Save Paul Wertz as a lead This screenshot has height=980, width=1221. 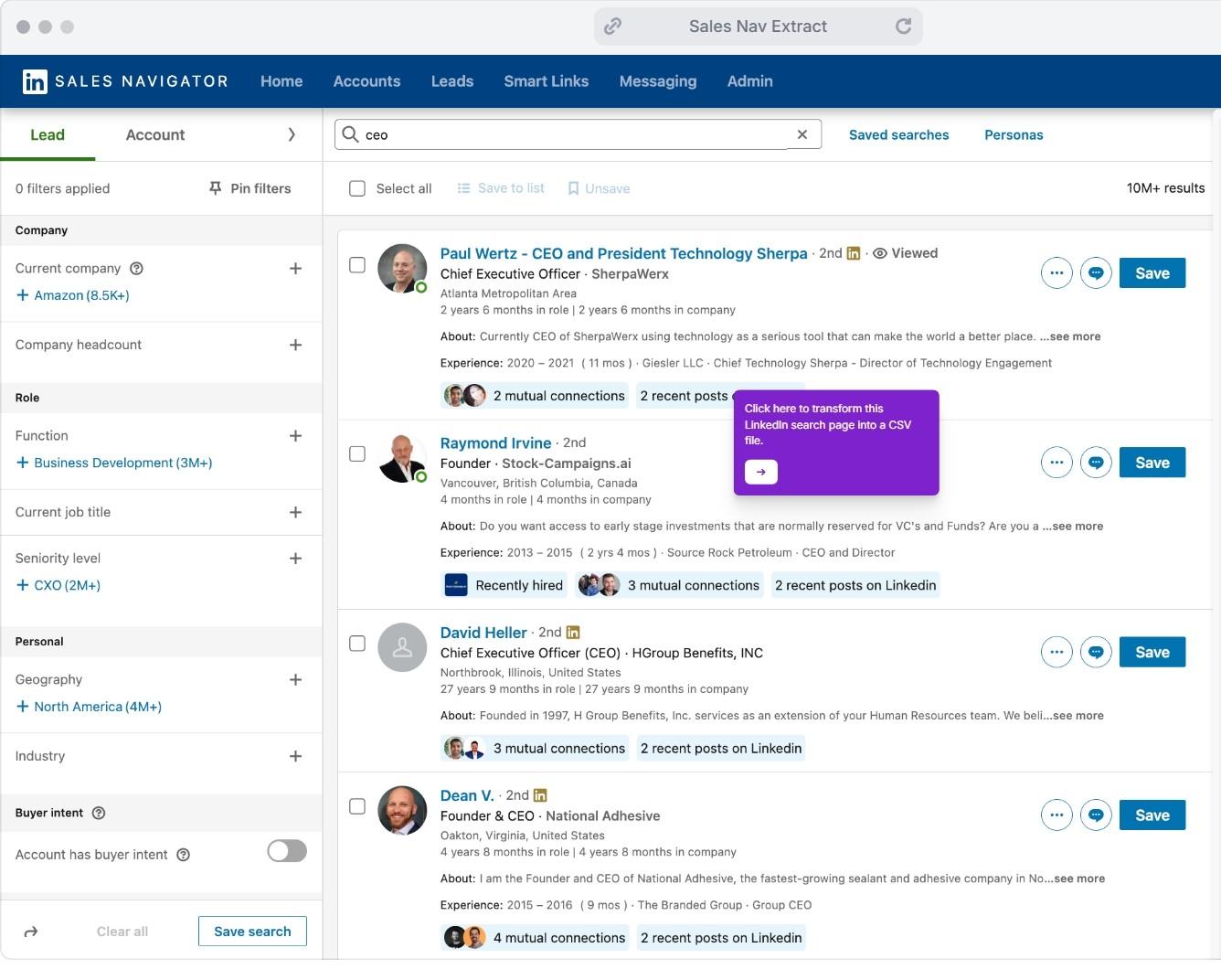click(1152, 272)
